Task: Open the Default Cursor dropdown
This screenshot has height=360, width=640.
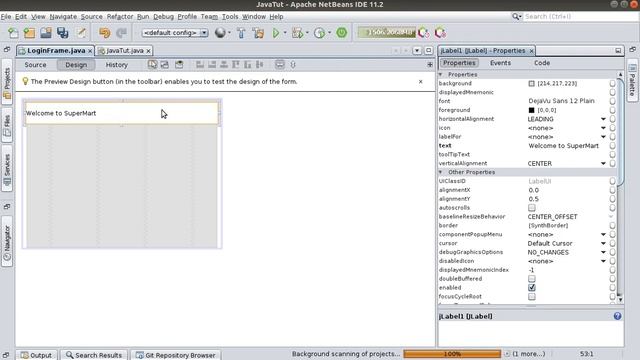Action: click(x=603, y=243)
